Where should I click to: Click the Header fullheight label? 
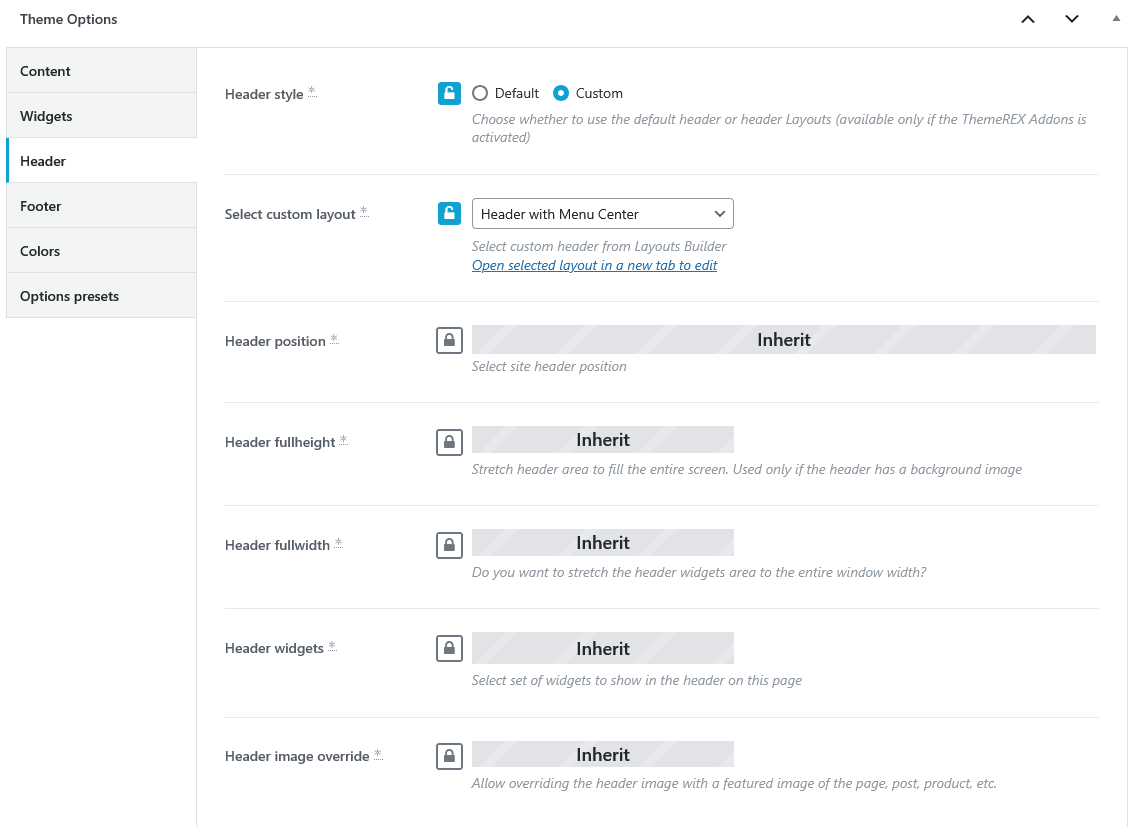[280, 442]
